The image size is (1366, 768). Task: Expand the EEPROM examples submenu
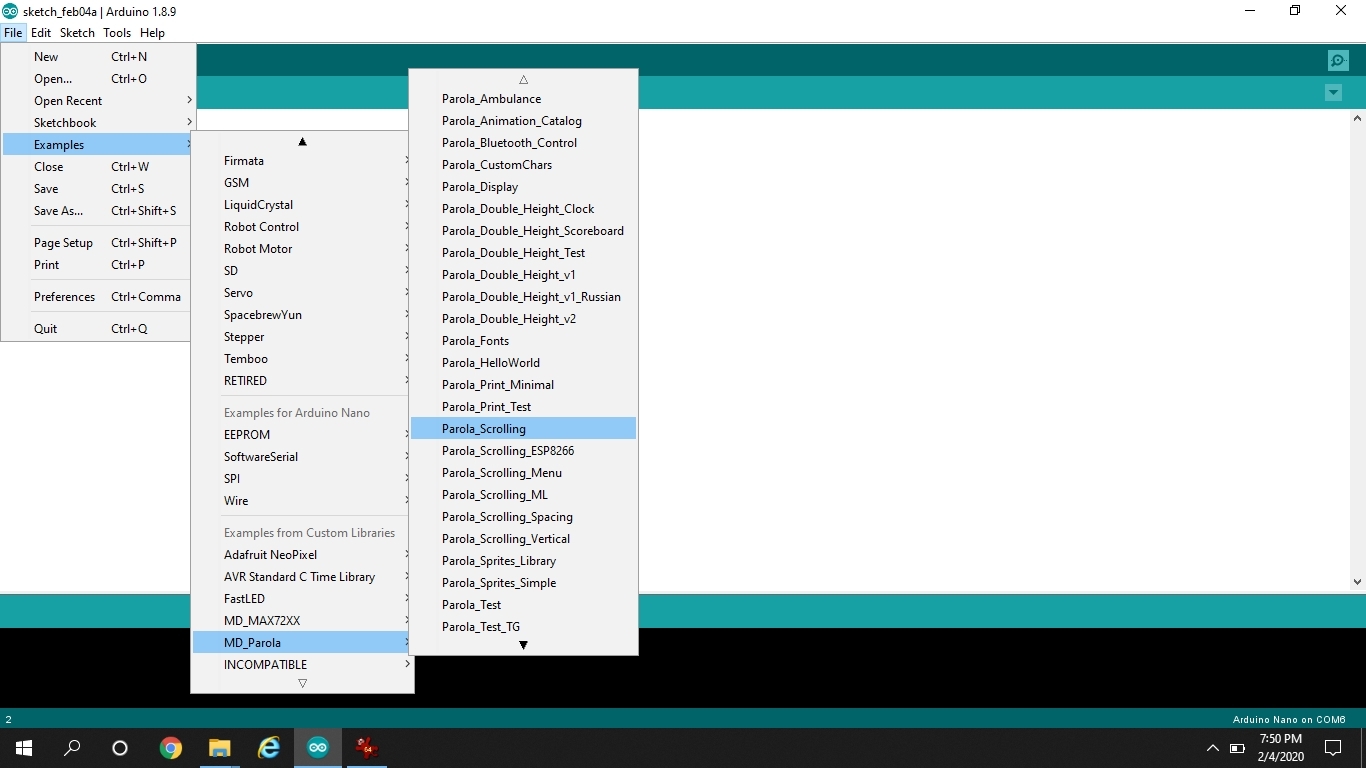point(302,435)
